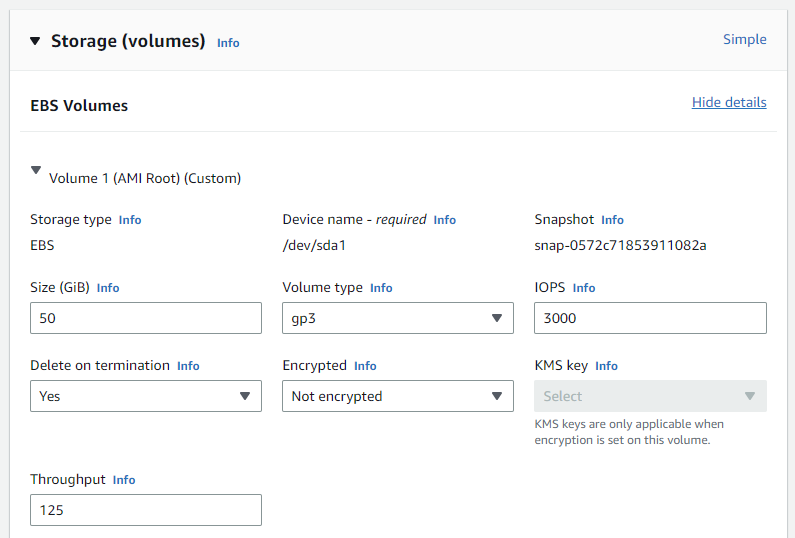This screenshot has width=795, height=538.
Task: Switch to Simple storage view
Action: 744,40
